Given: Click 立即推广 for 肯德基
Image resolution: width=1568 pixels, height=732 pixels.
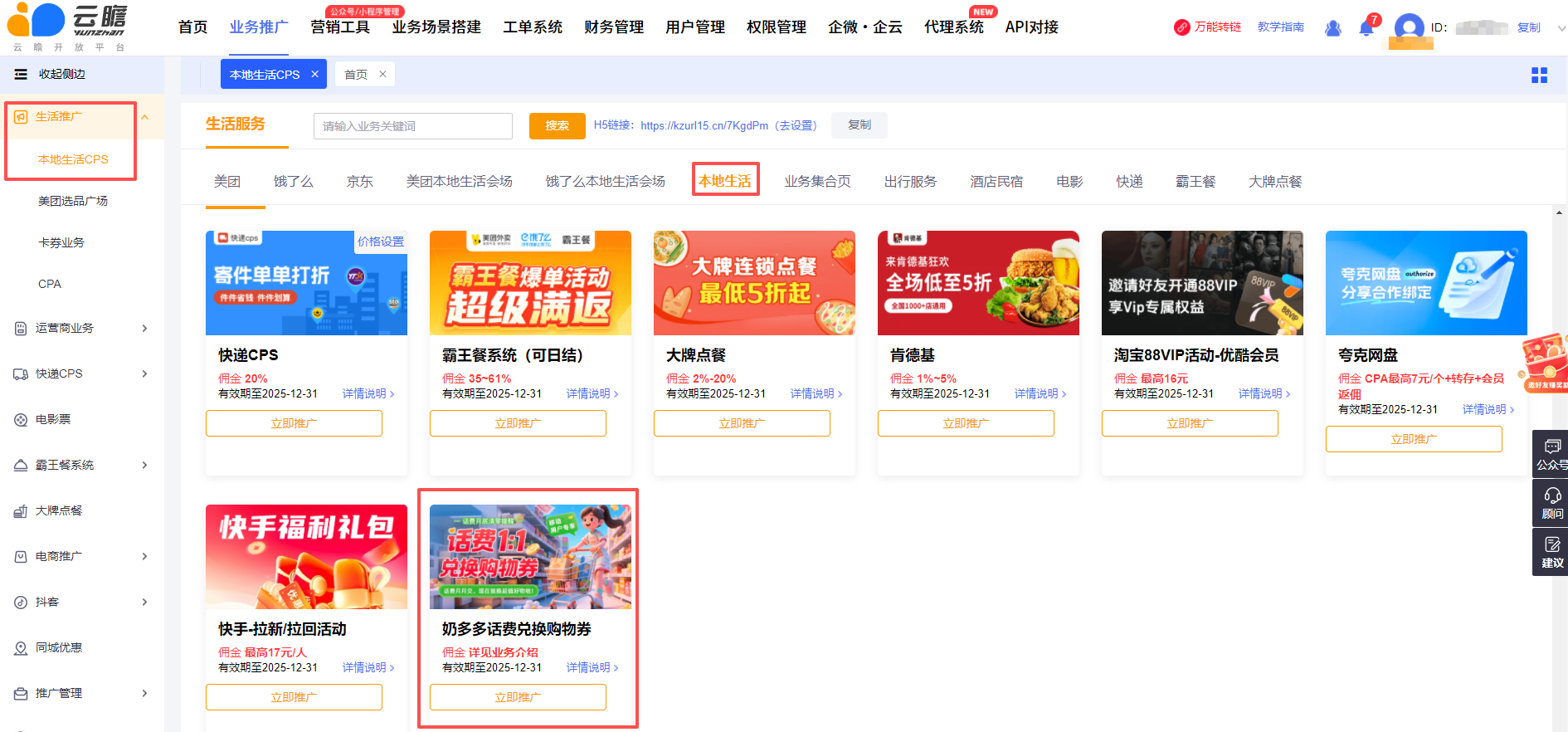Looking at the screenshot, I should 966,423.
